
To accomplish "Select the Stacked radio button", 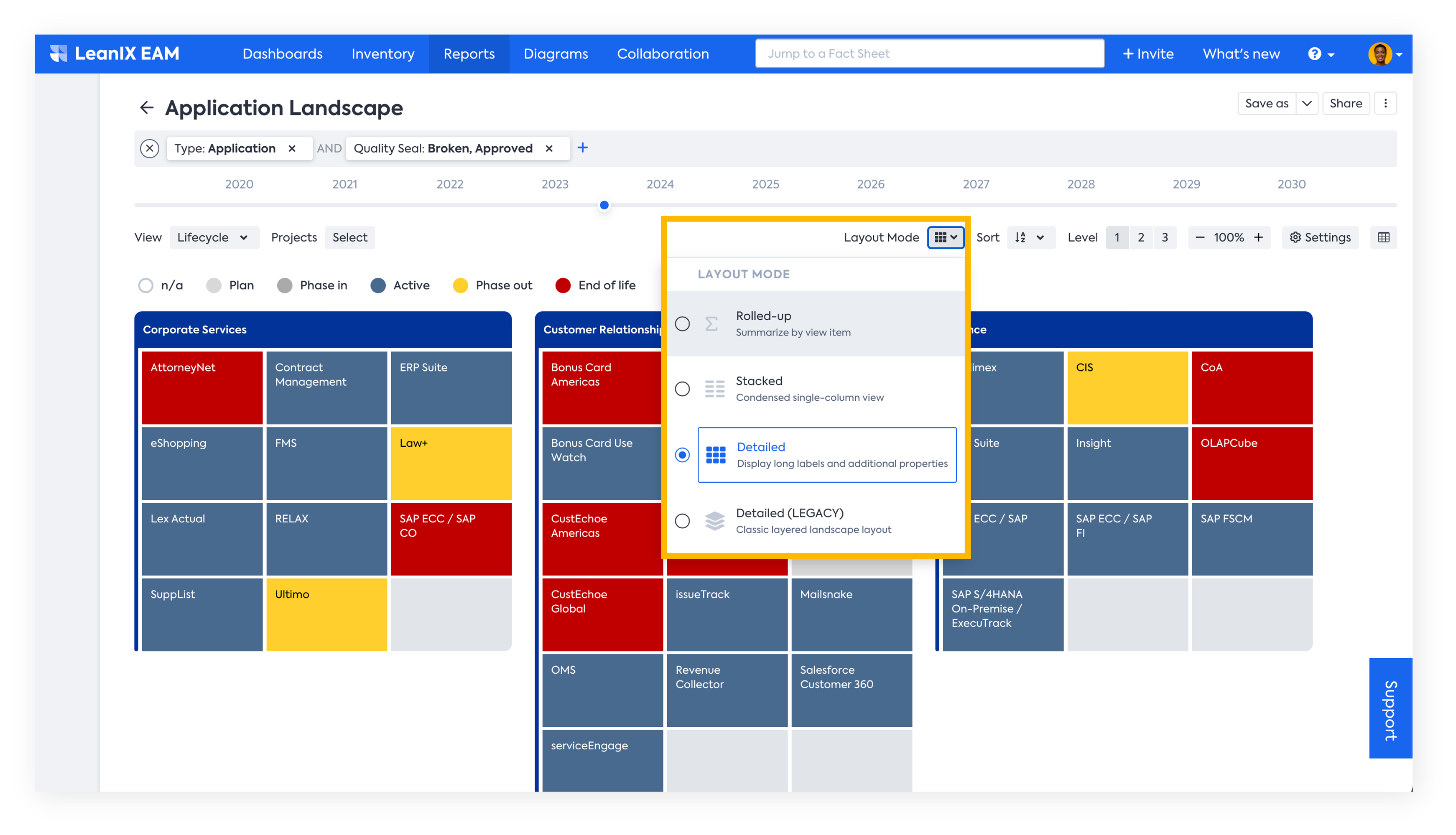I will pyautogui.click(x=682, y=389).
